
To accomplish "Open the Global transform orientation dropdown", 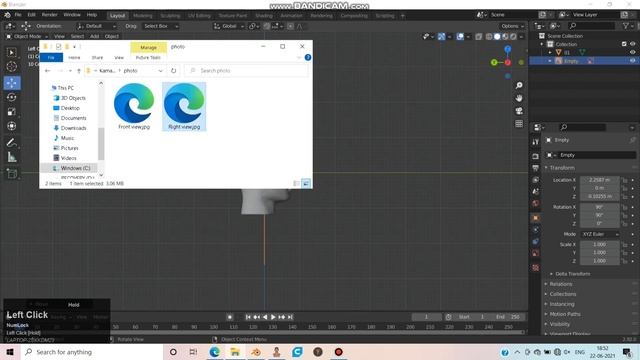I will (x=229, y=26).
